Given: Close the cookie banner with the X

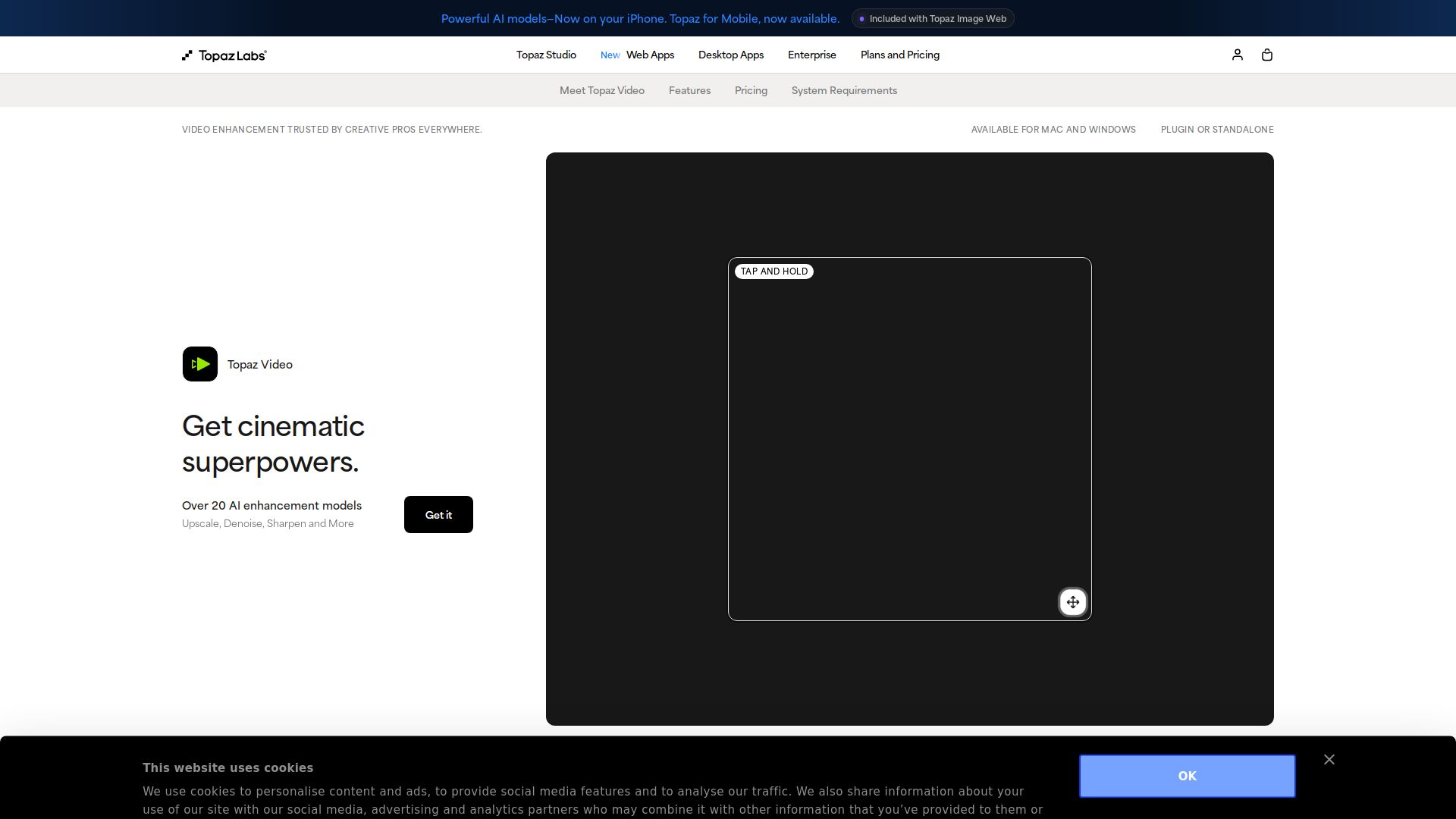Looking at the screenshot, I should (1329, 760).
